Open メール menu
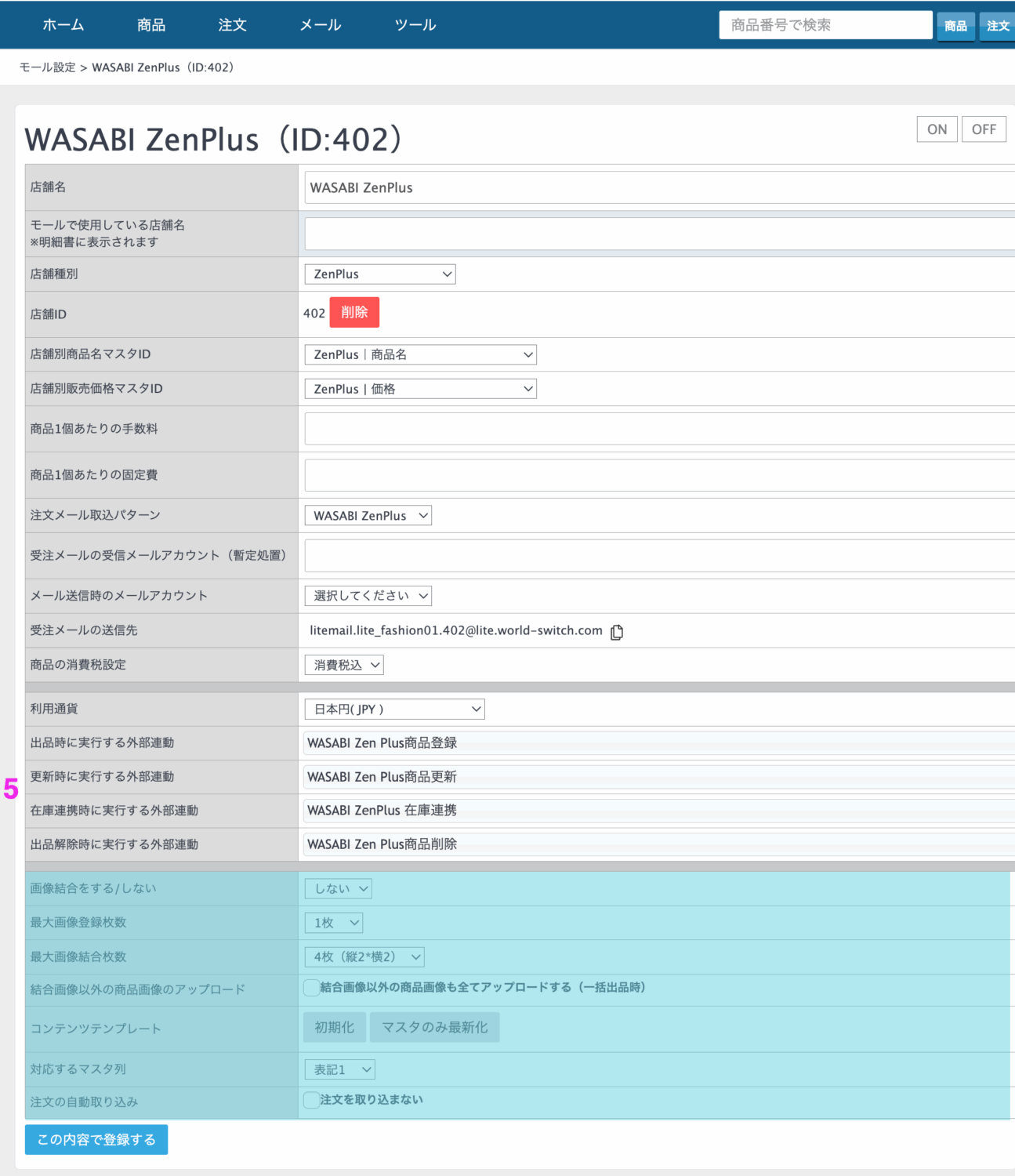This screenshot has width=1015, height=1176. [321, 25]
